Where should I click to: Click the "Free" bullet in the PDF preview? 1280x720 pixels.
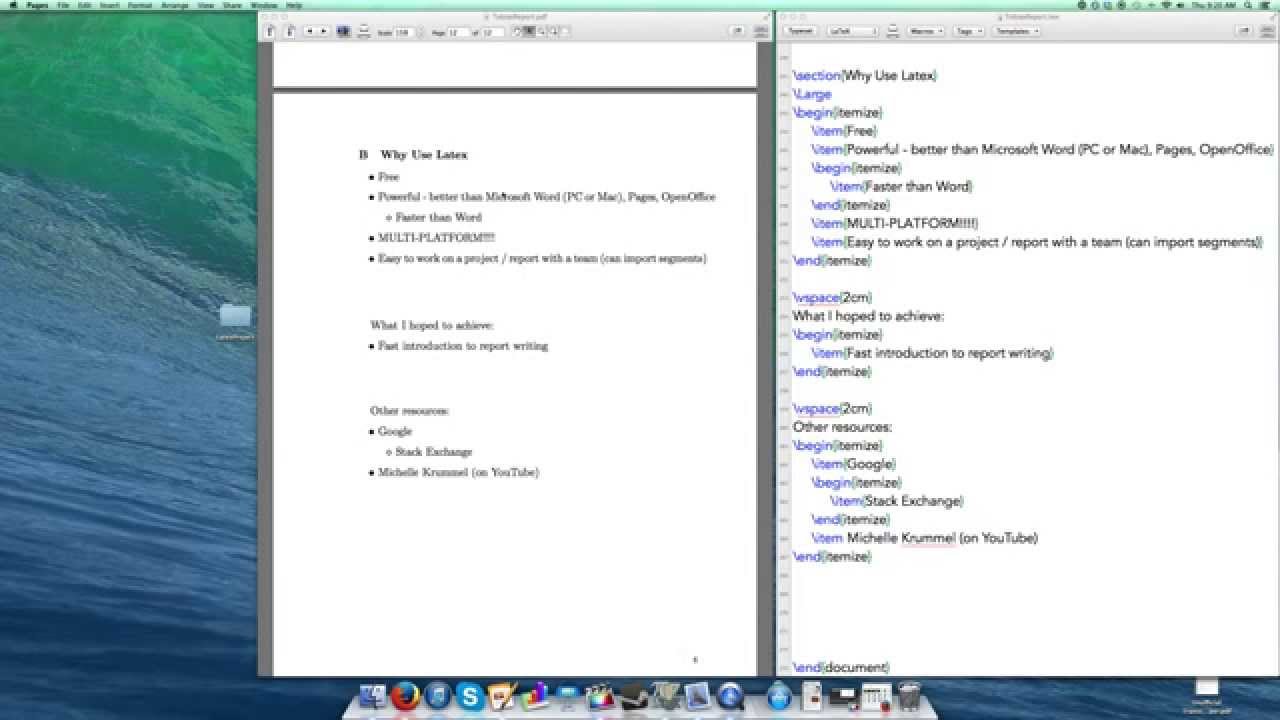pyautogui.click(x=388, y=177)
